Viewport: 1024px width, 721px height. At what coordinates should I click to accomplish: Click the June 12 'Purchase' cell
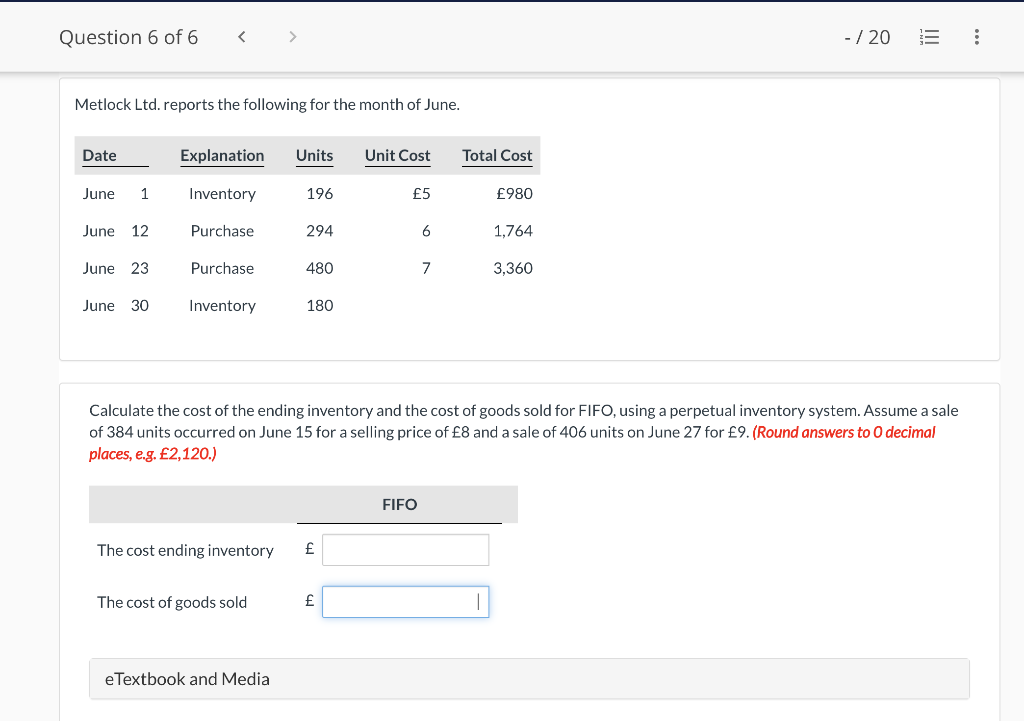(x=222, y=231)
